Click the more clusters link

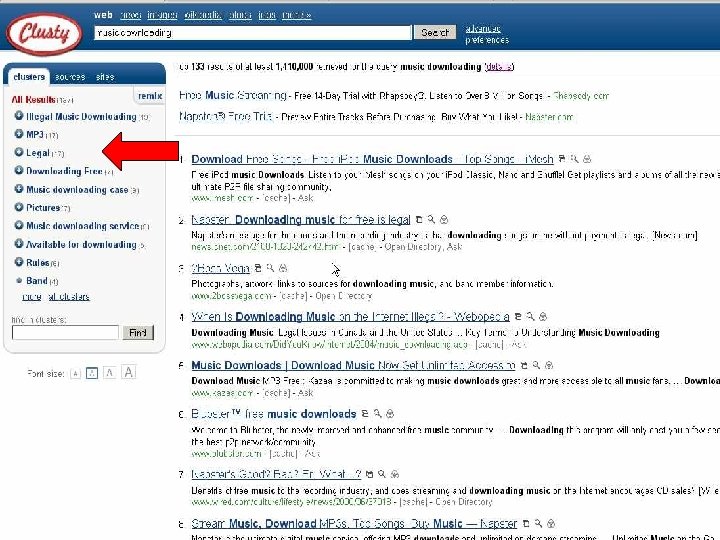(x=32, y=297)
